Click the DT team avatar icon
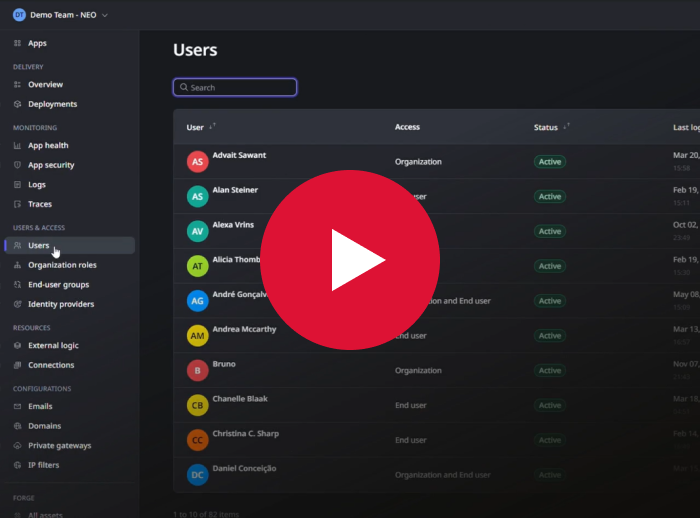Image resolution: width=700 pixels, height=518 pixels. [19, 15]
